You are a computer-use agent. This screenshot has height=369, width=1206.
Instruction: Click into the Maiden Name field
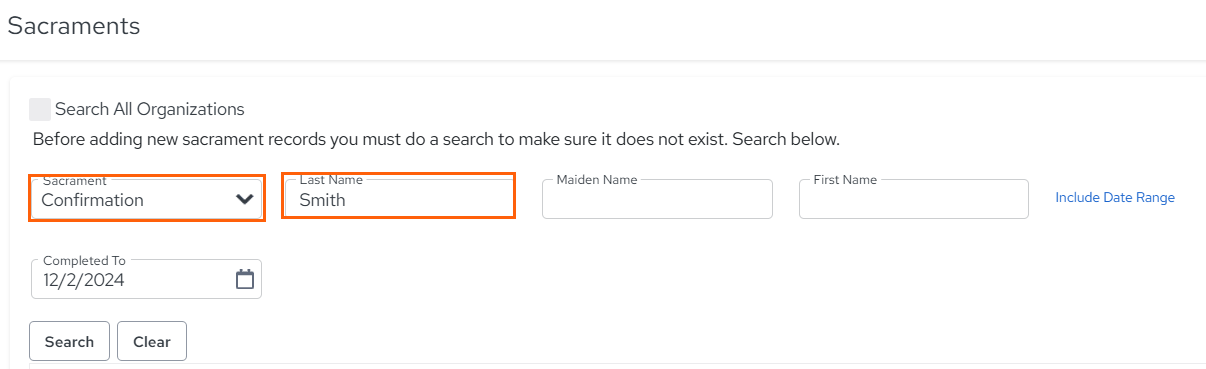(x=657, y=198)
